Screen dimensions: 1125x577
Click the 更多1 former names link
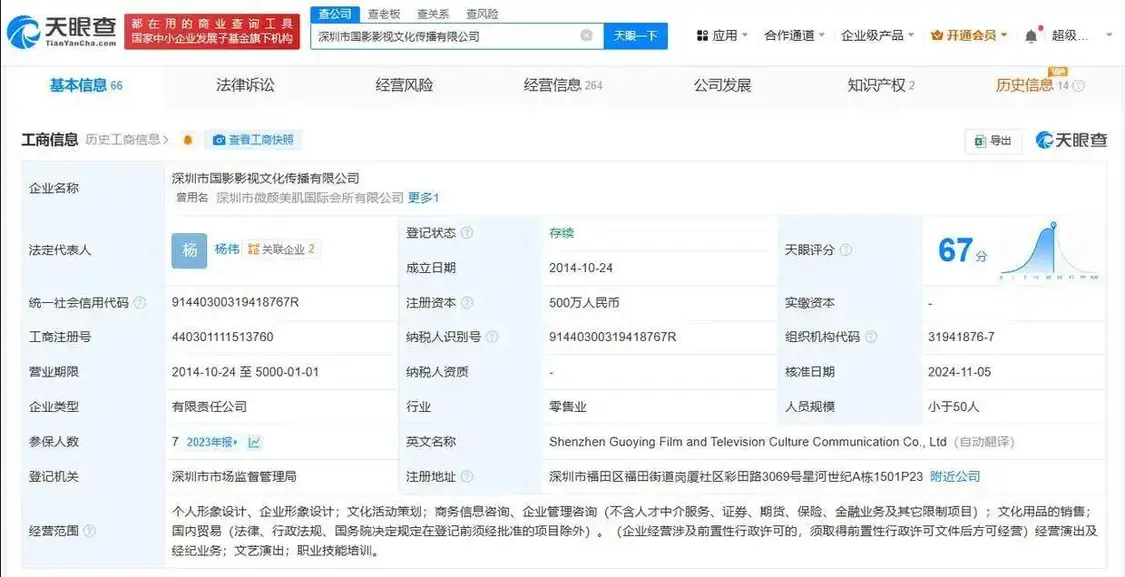pos(423,197)
